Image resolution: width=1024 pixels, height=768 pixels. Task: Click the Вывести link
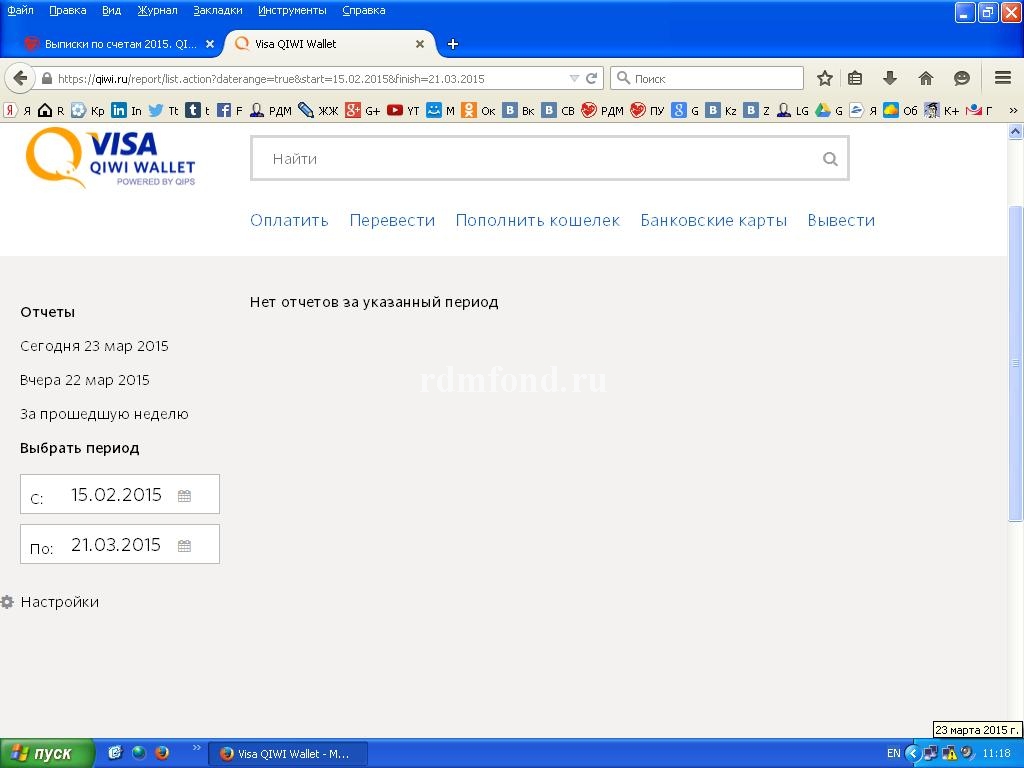(x=841, y=220)
